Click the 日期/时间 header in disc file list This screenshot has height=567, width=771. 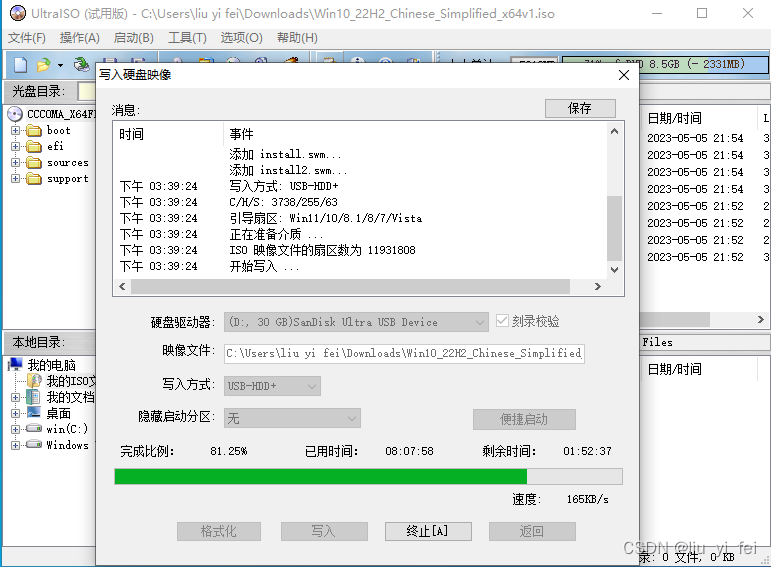[675, 118]
